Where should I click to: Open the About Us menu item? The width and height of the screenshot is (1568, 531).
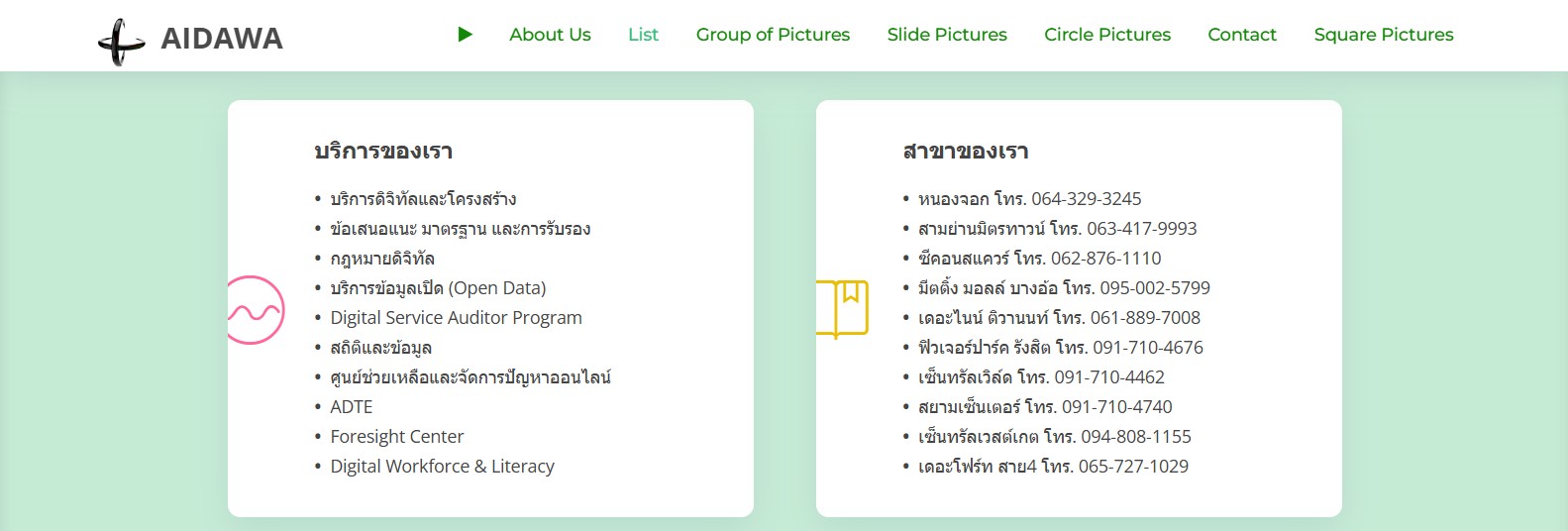[x=550, y=35]
